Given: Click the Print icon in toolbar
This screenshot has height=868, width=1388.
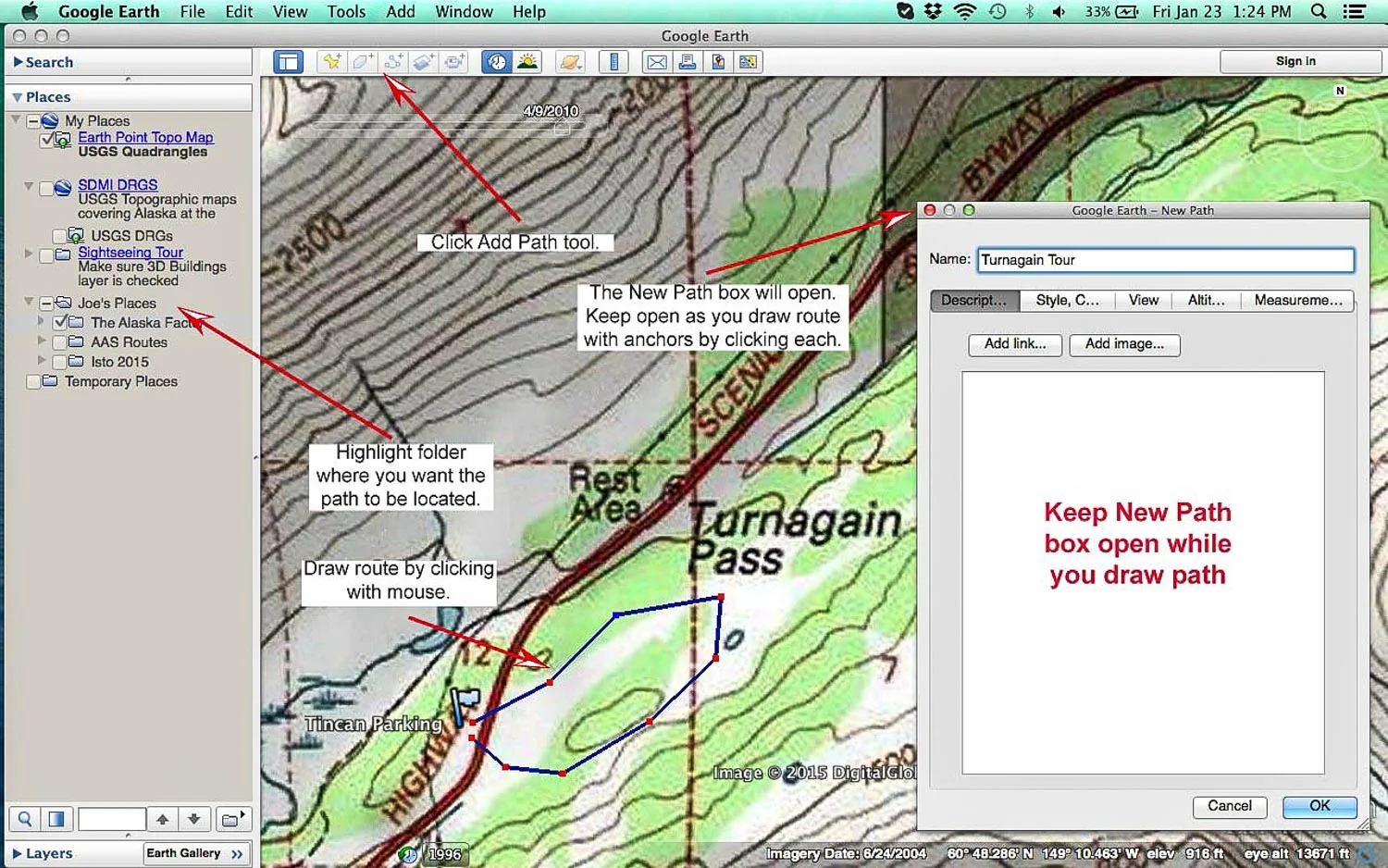Looking at the screenshot, I should pyautogui.click(x=688, y=62).
